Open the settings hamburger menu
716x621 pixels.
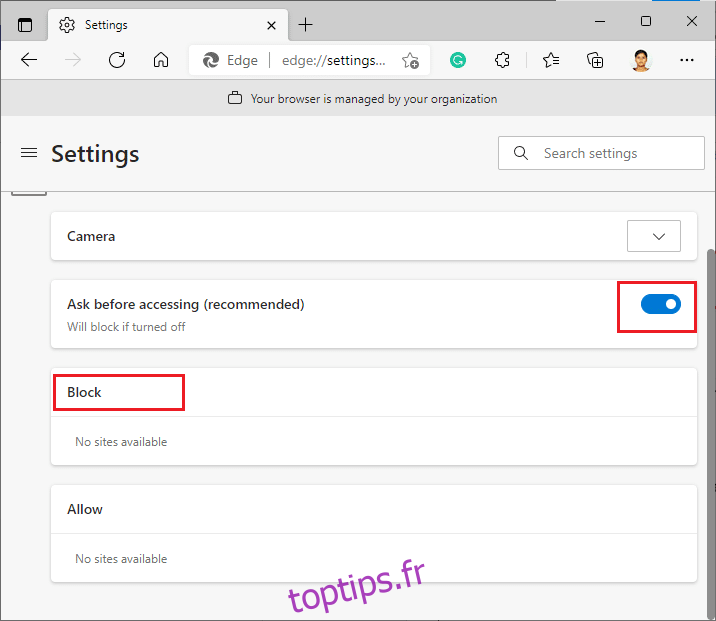pos(29,153)
